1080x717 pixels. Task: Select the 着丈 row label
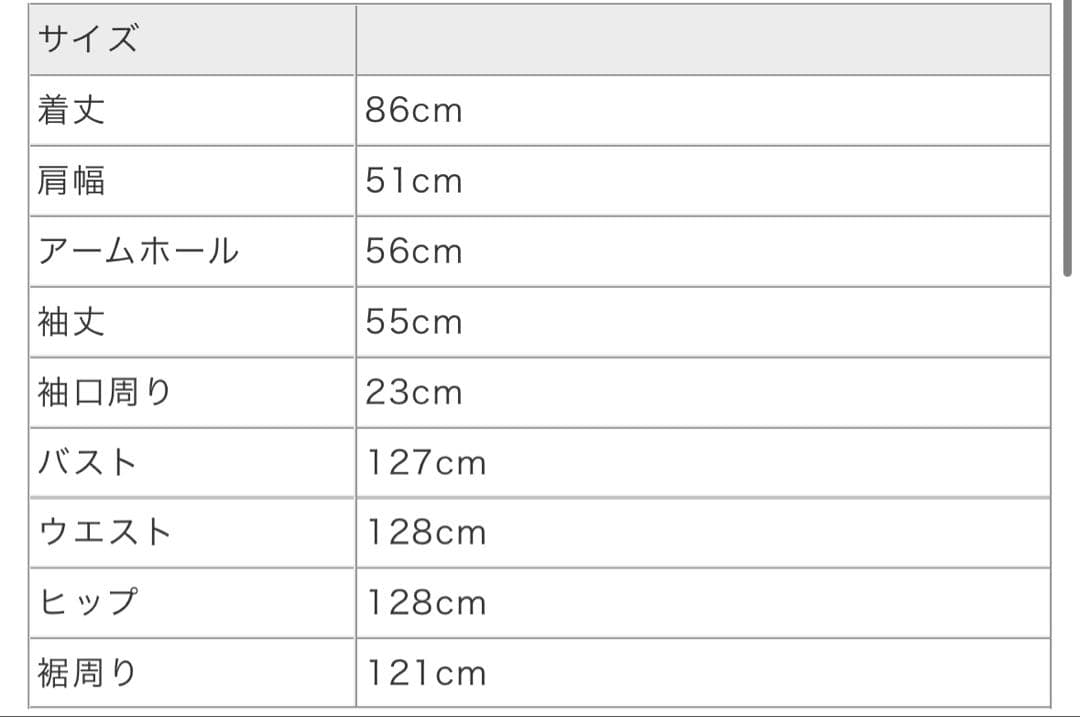[x=71, y=110]
